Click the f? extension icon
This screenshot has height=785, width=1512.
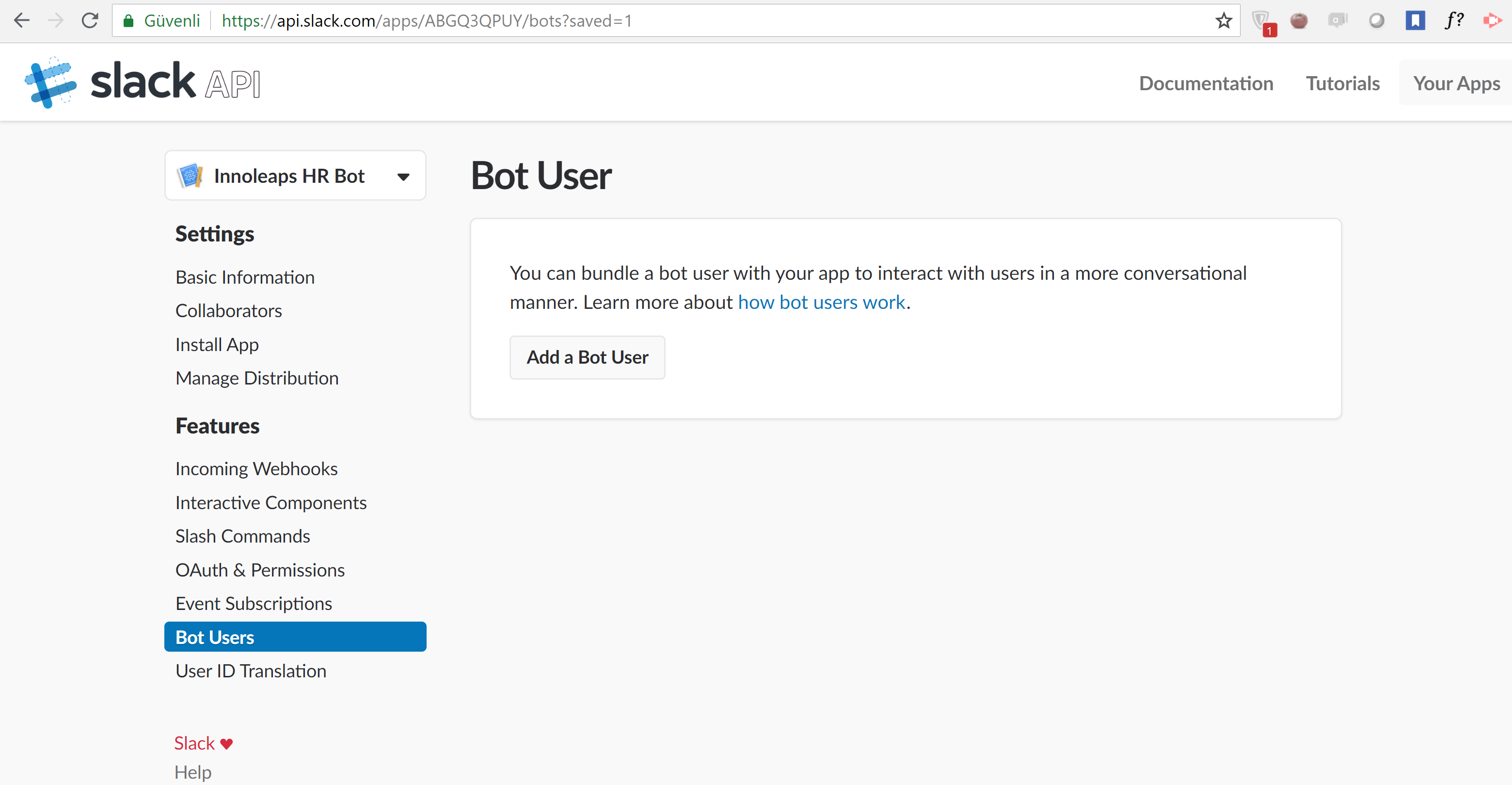[1453, 20]
